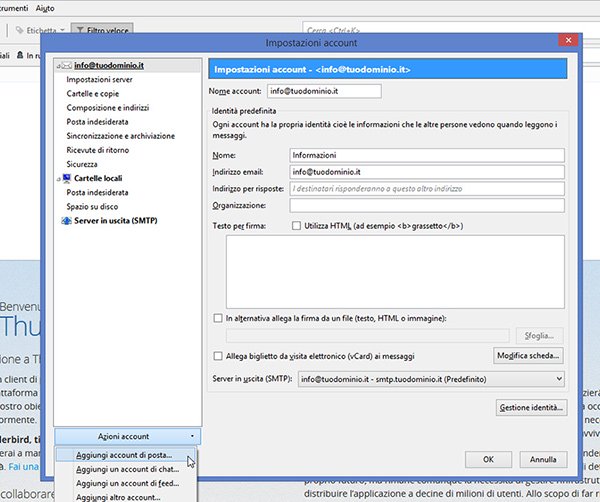This screenshot has height=502, width=600.
Task: Select Spazio su disco item
Action: point(92,207)
